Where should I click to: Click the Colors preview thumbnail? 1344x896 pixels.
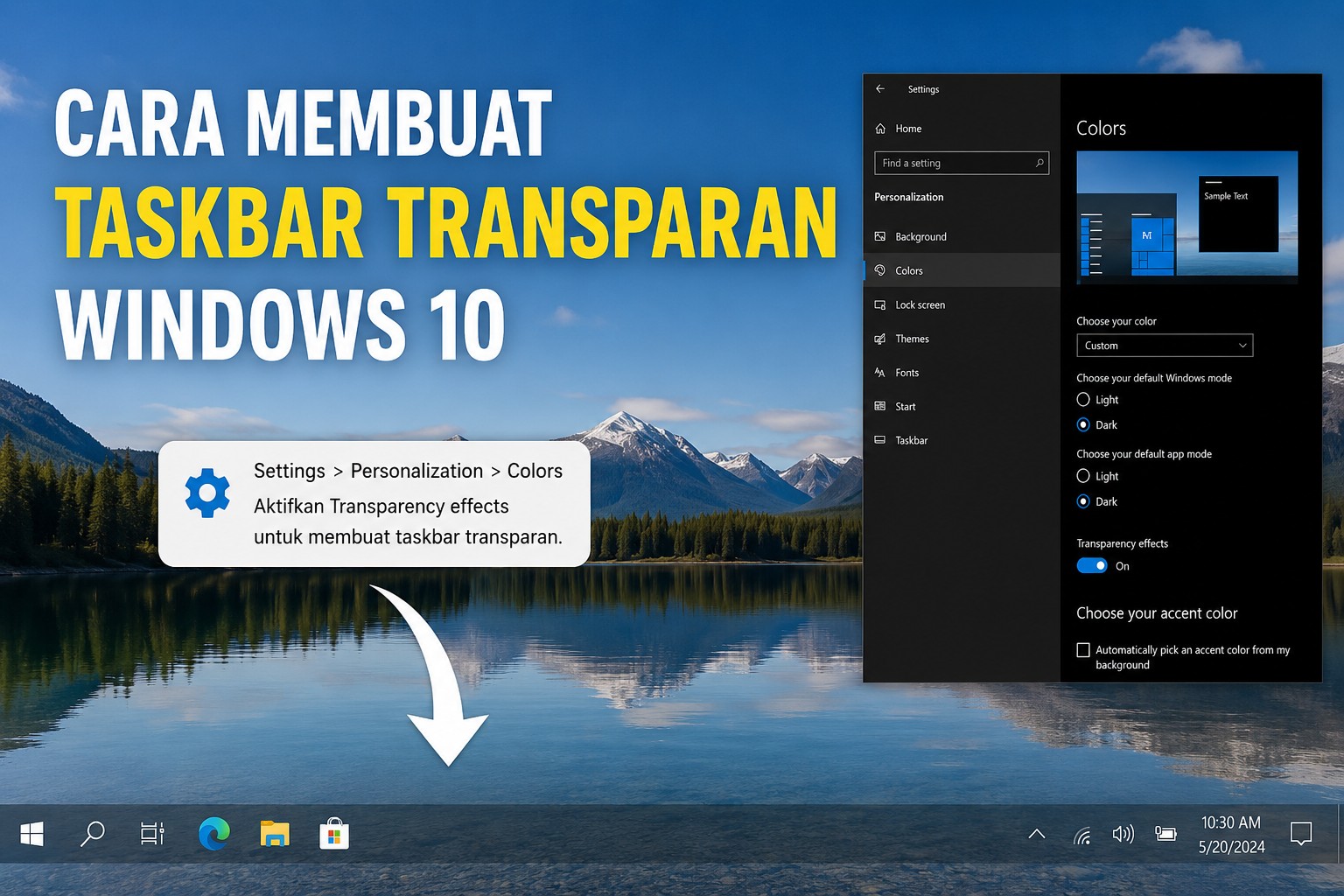pos(1186,217)
